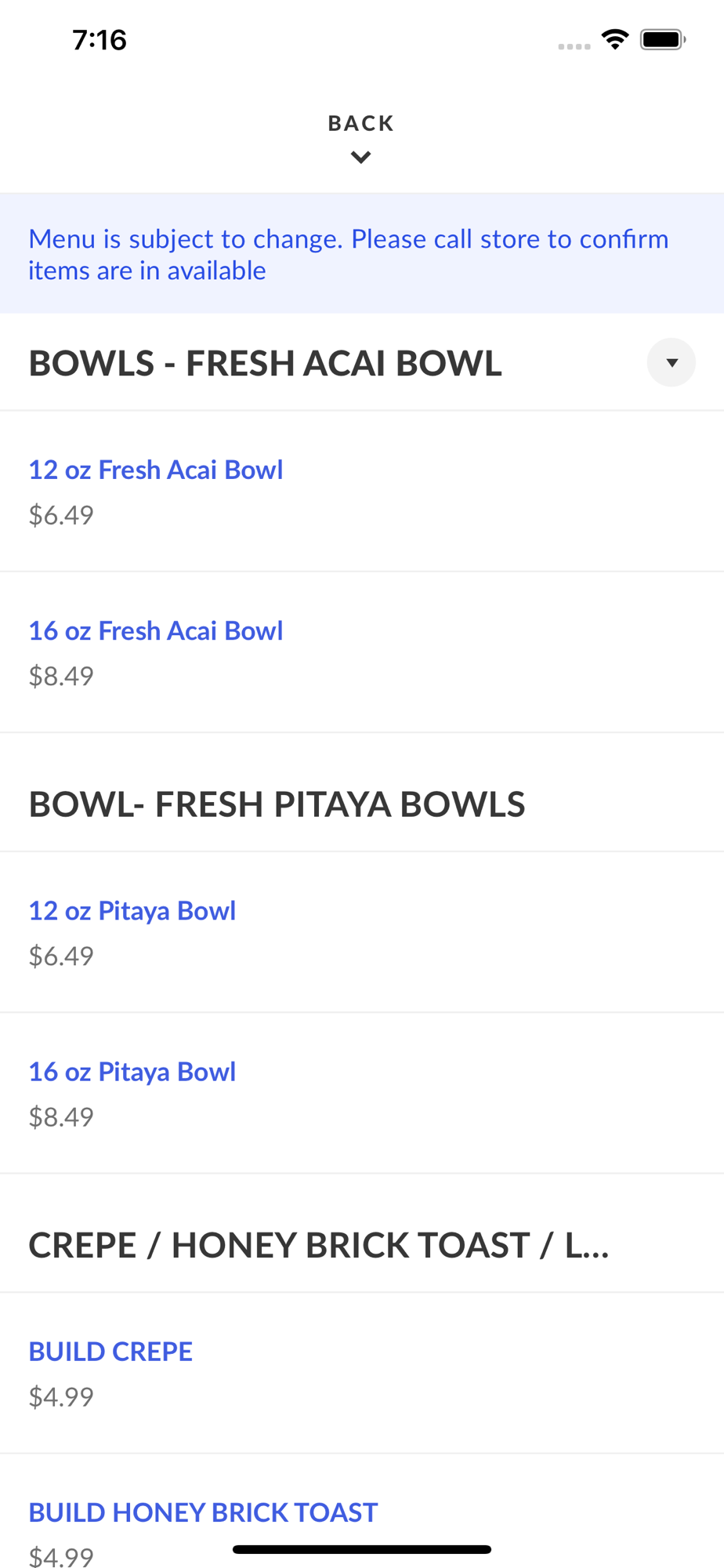Tap the BACK label at top
The width and height of the screenshot is (724, 1568).
tap(361, 123)
